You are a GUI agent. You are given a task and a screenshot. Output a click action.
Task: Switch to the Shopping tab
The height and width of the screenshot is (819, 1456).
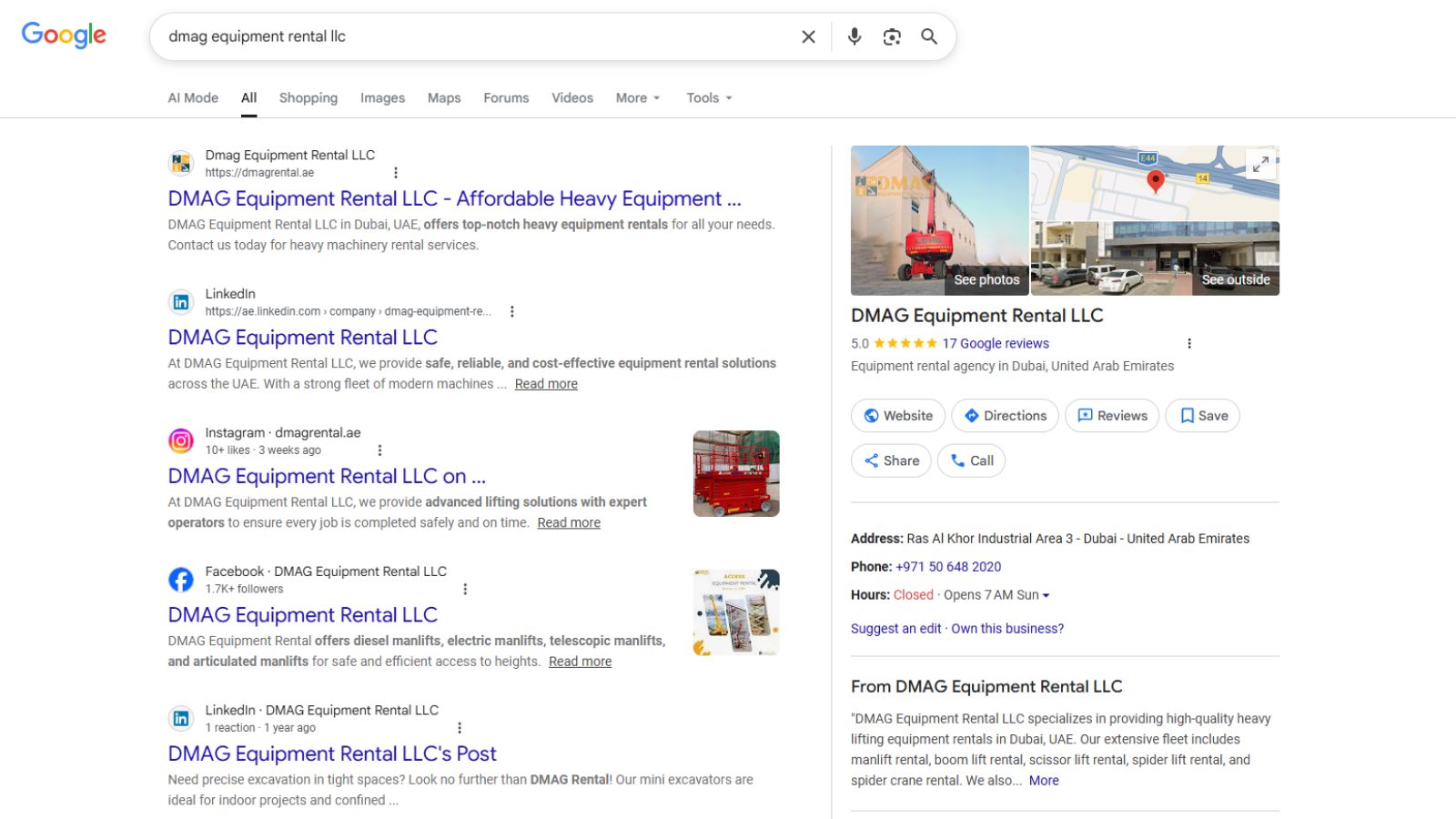click(308, 98)
